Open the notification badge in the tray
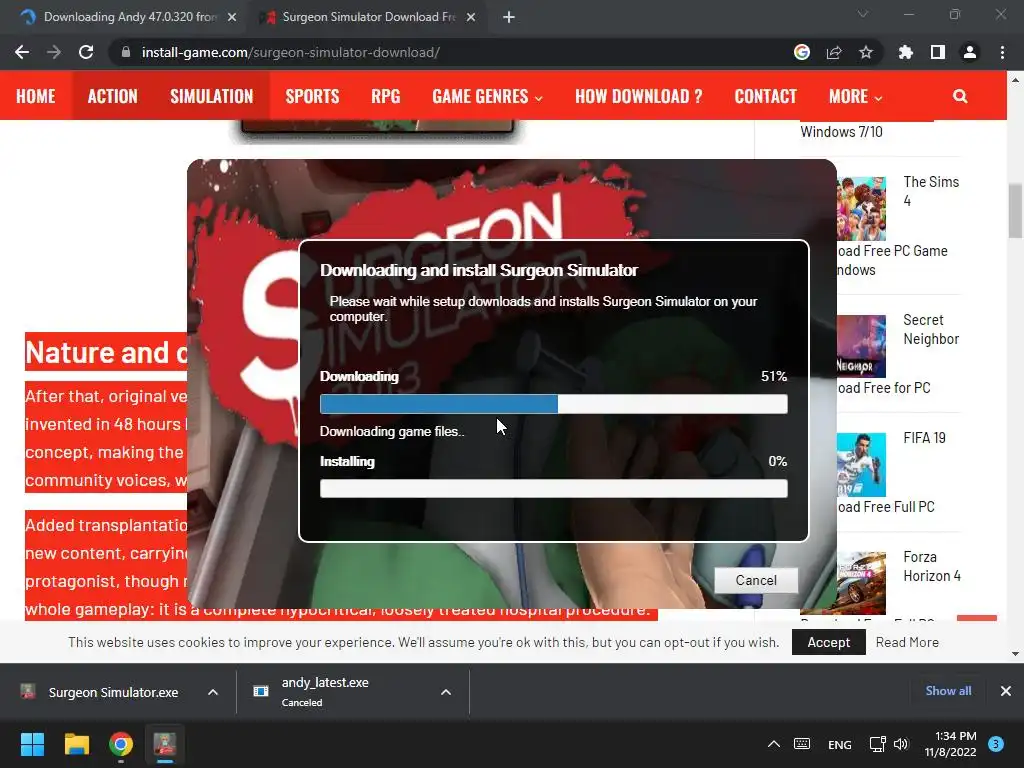1024x768 pixels. [x=996, y=744]
